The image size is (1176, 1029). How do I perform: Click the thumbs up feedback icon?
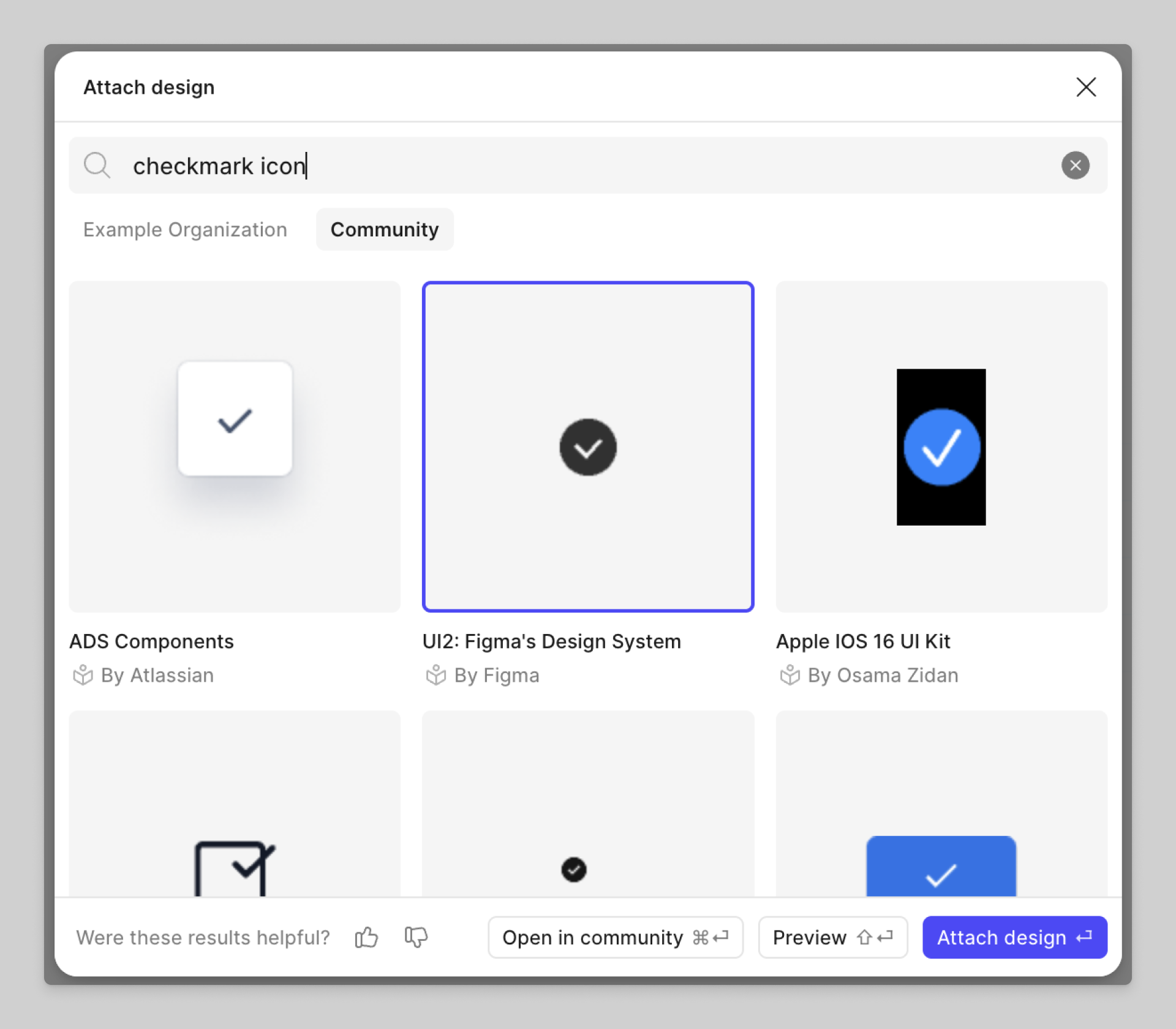tap(366, 937)
